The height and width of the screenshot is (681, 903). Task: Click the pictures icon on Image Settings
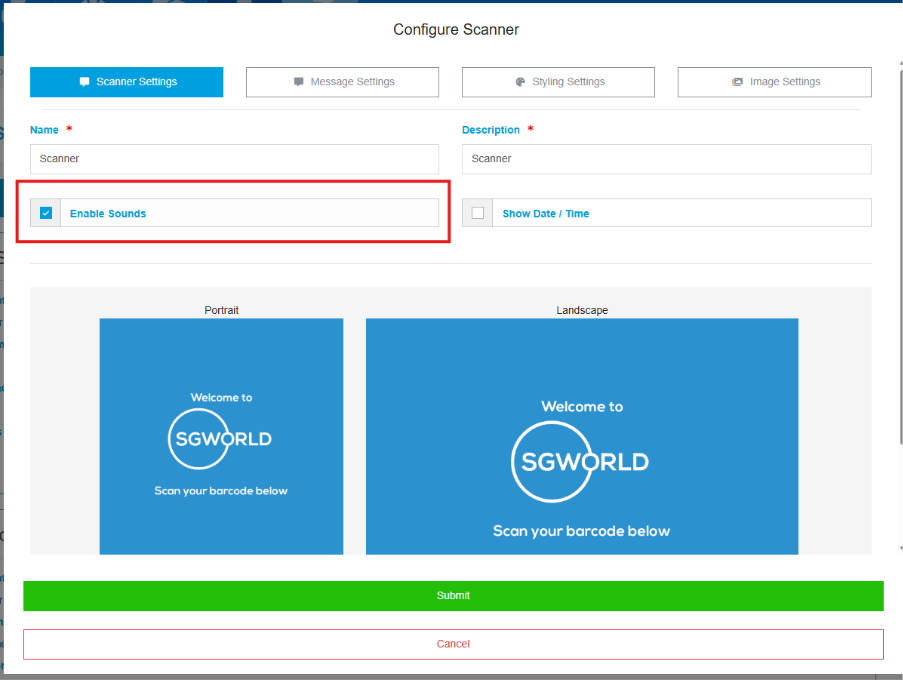[x=737, y=82]
